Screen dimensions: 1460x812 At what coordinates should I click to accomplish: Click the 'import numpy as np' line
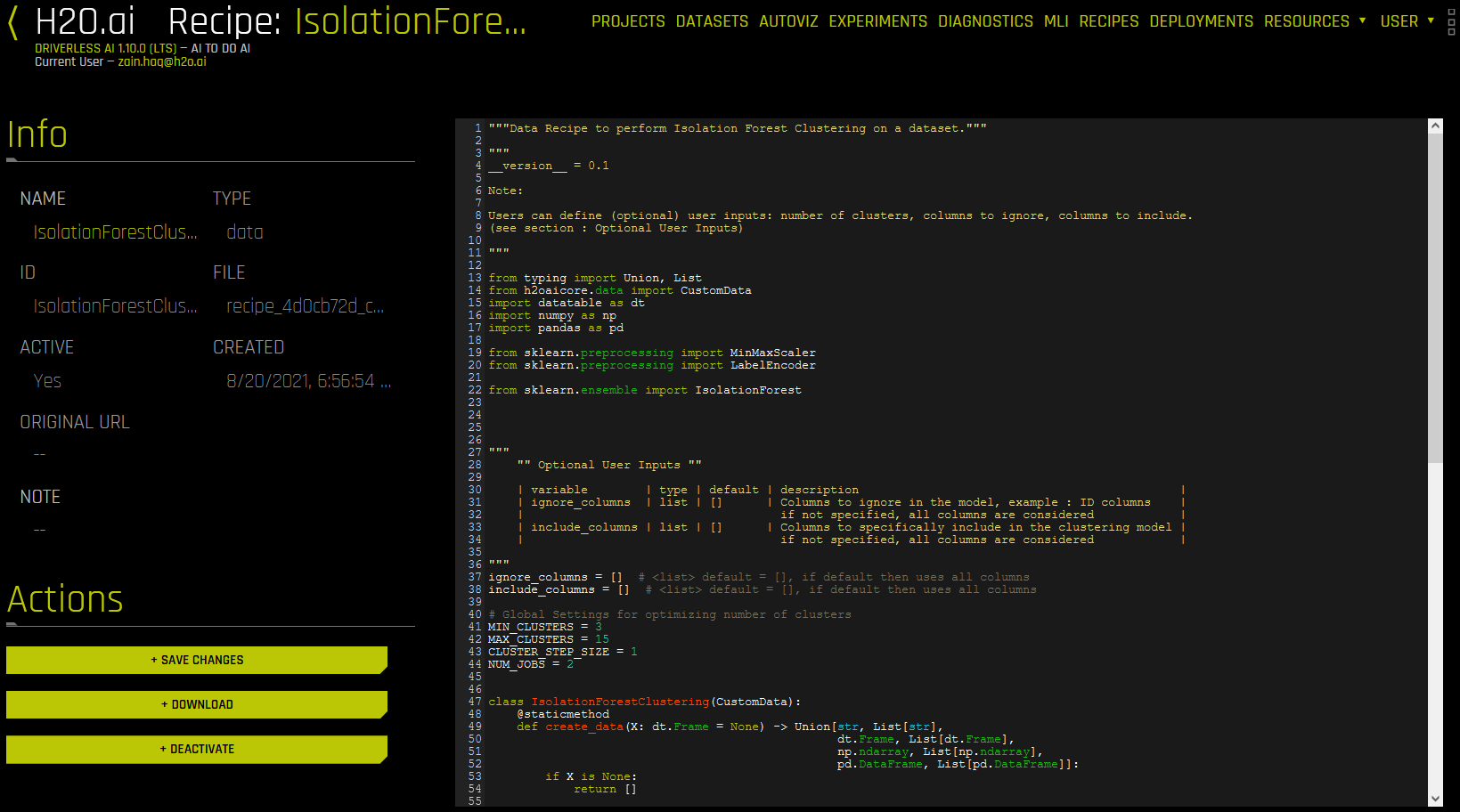coord(552,315)
